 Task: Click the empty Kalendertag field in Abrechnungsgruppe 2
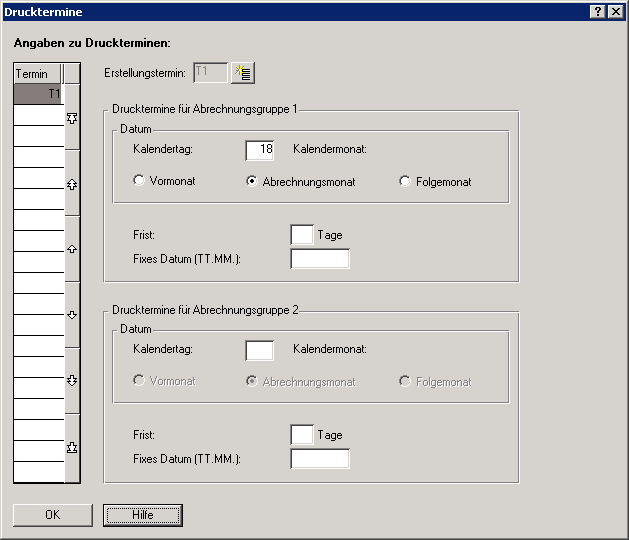click(x=260, y=350)
